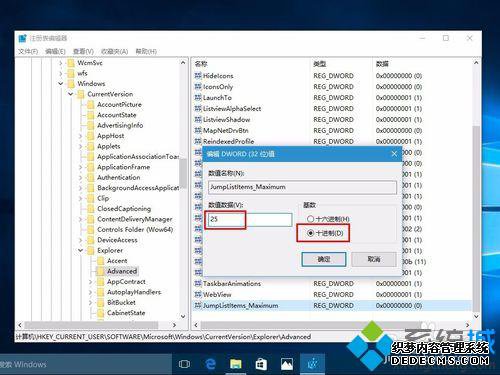The image size is (500, 375).
Task: Open the 文件(F) menu
Action: pos(28,51)
